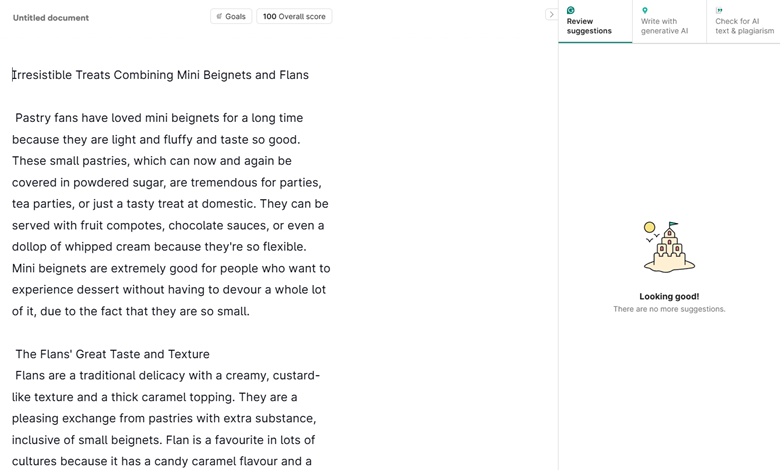Open the Goals settings button
This screenshot has width=780, height=470.
click(231, 16)
